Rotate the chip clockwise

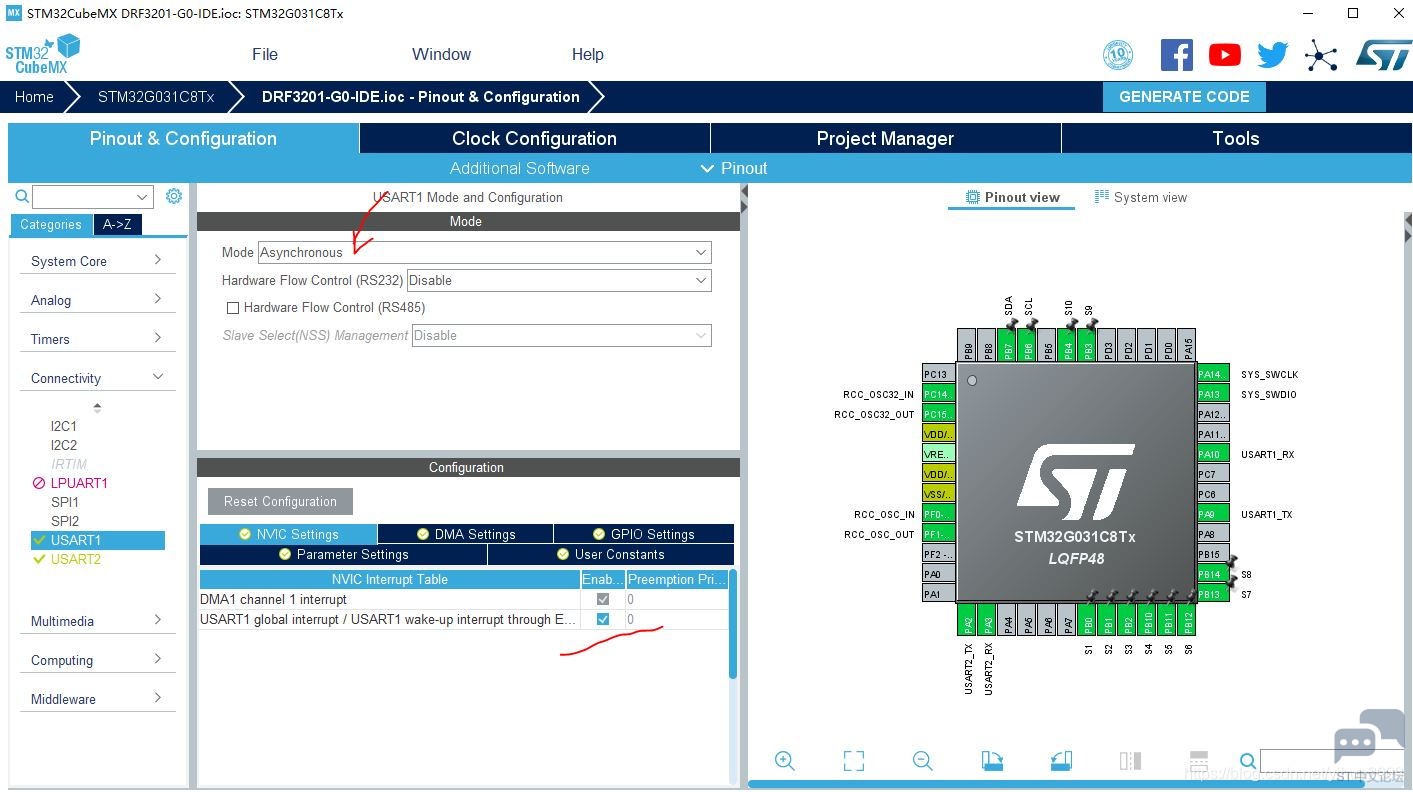pos(992,761)
